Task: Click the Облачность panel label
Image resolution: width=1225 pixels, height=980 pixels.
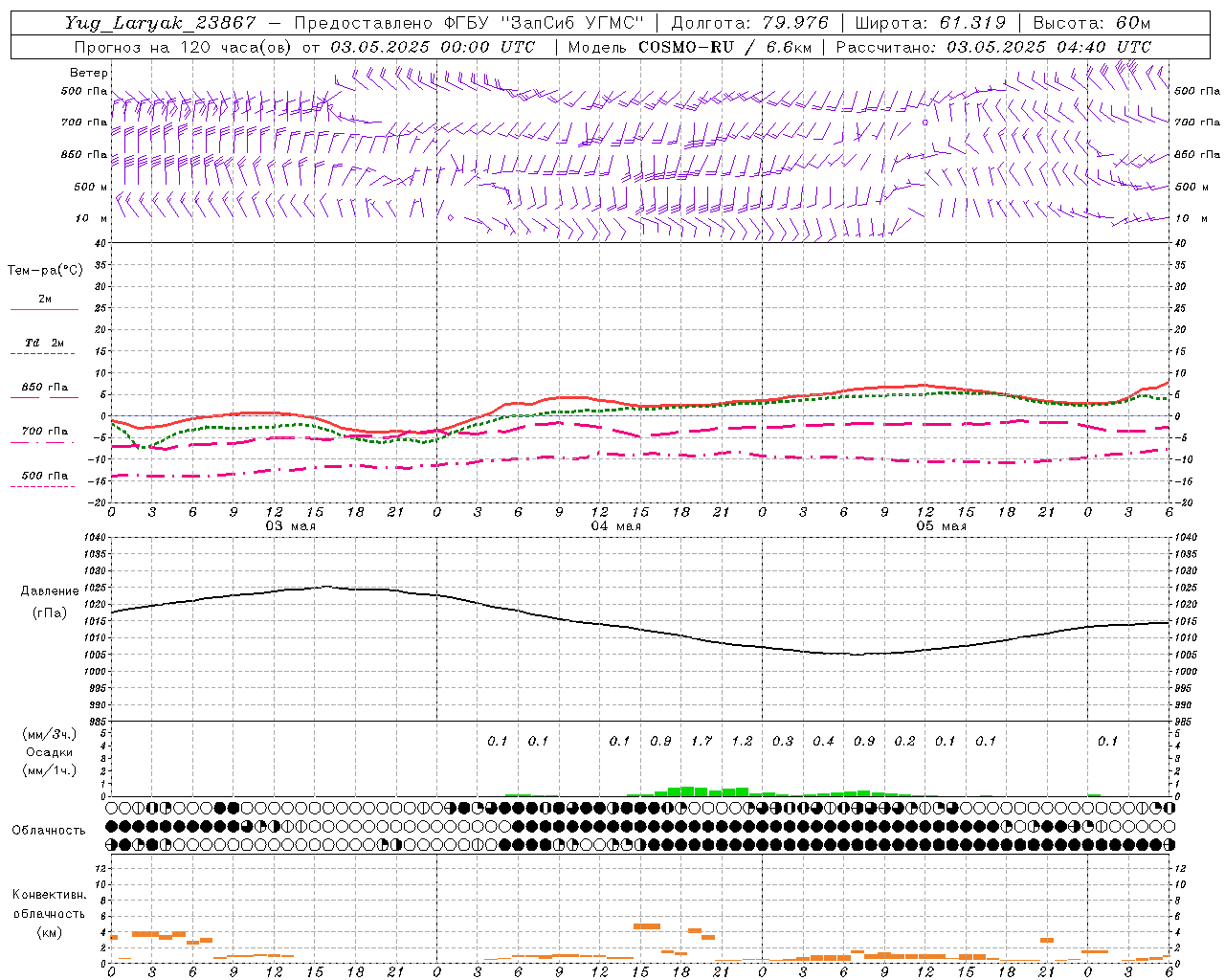Action: 49,831
